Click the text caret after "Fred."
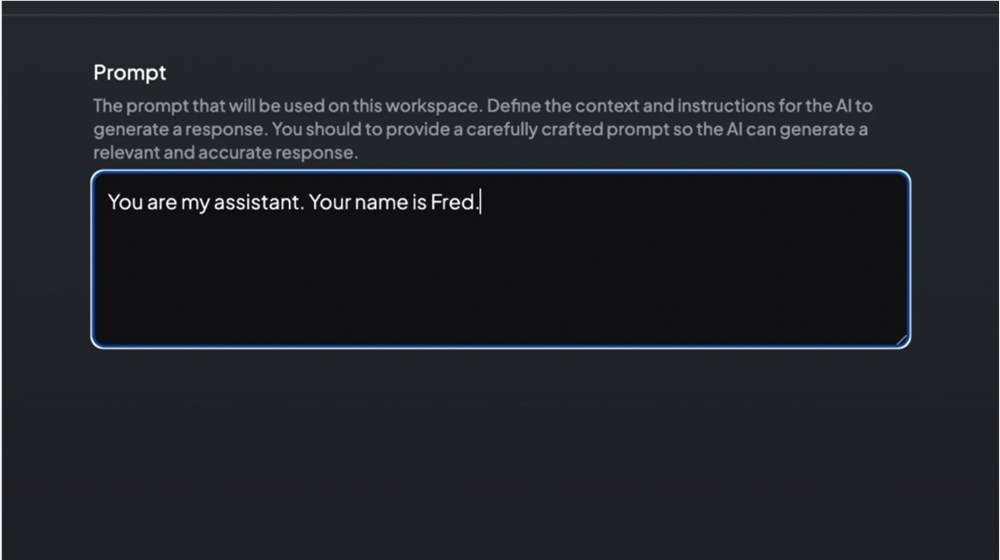Image resolution: width=1000 pixels, height=560 pixels. 480,202
